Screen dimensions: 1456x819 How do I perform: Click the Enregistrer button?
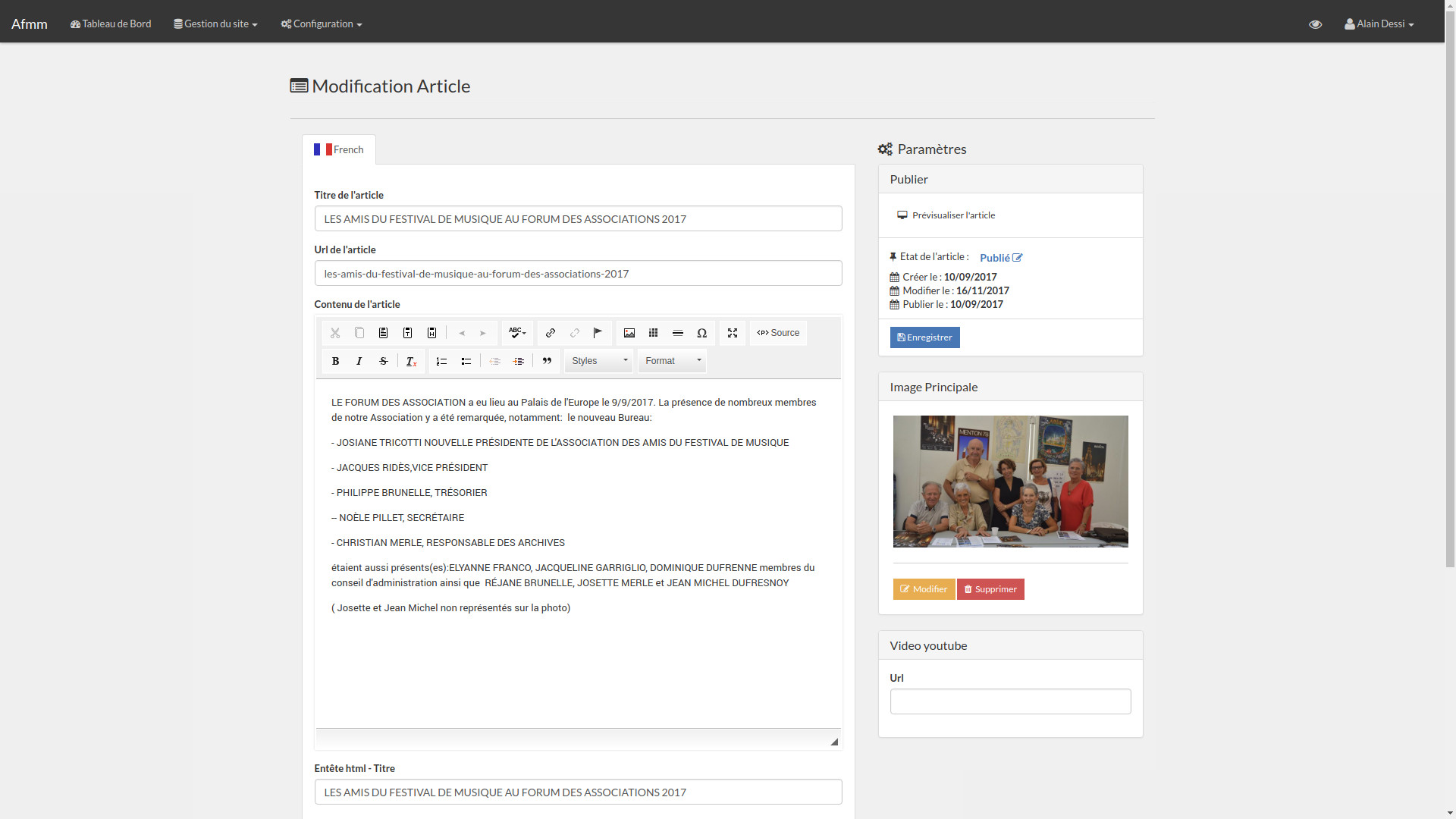pyautogui.click(x=925, y=337)
